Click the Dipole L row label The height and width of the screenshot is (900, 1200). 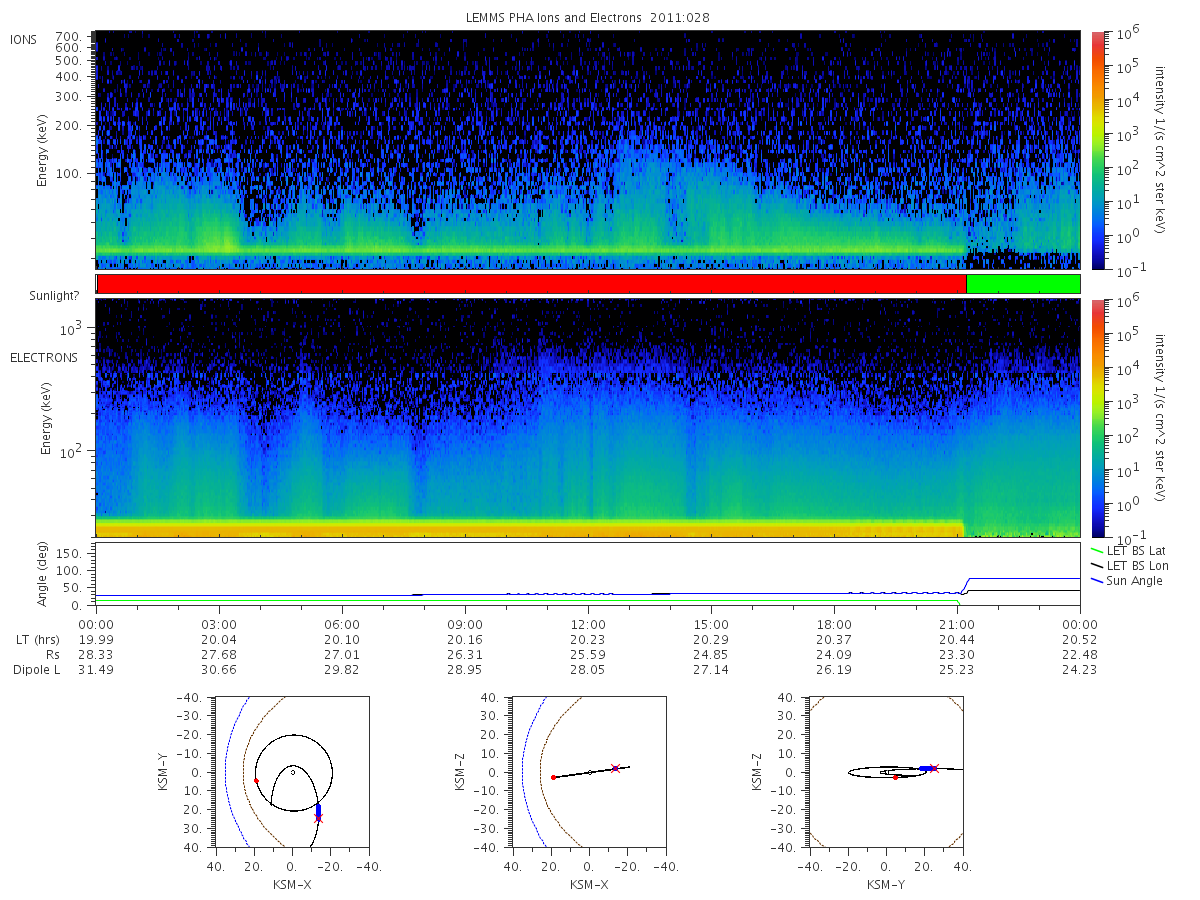36,669
